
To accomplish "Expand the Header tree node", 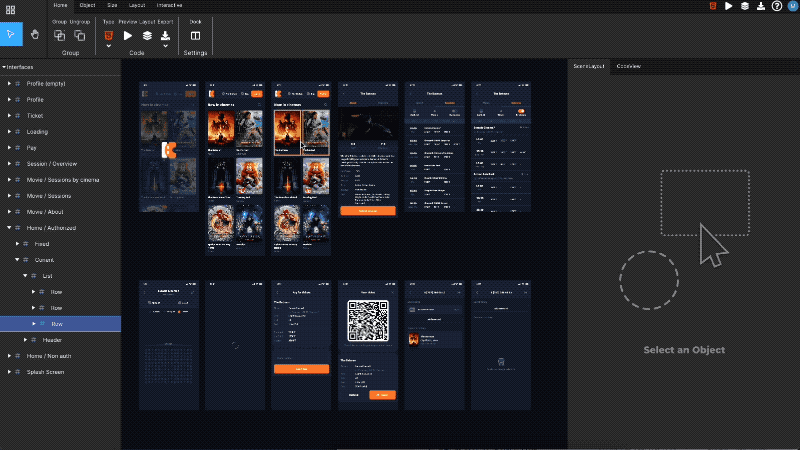I will (25, 340).
